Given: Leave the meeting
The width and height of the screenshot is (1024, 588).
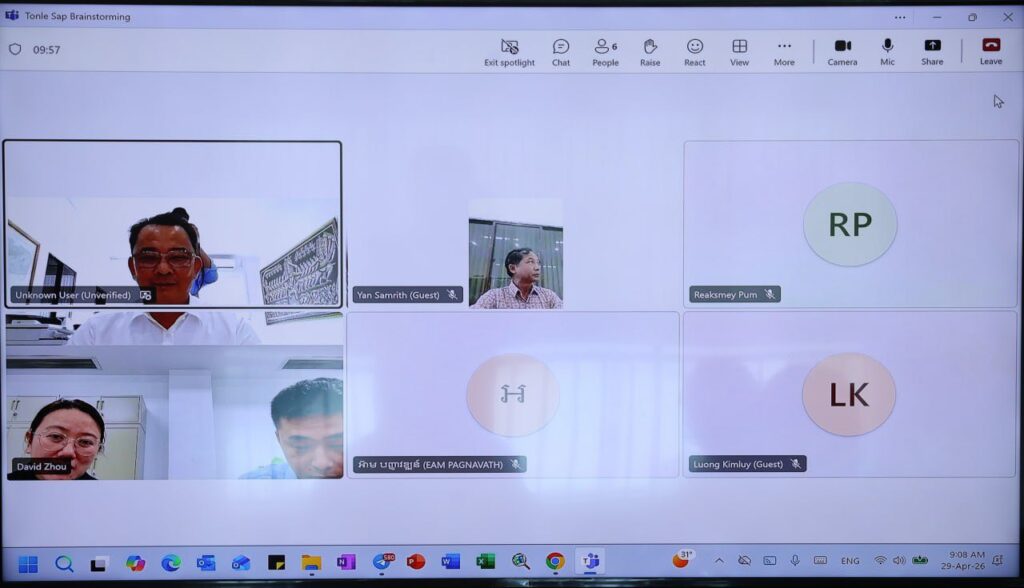Looking at the screenshot, I should (x=991, y=51).
